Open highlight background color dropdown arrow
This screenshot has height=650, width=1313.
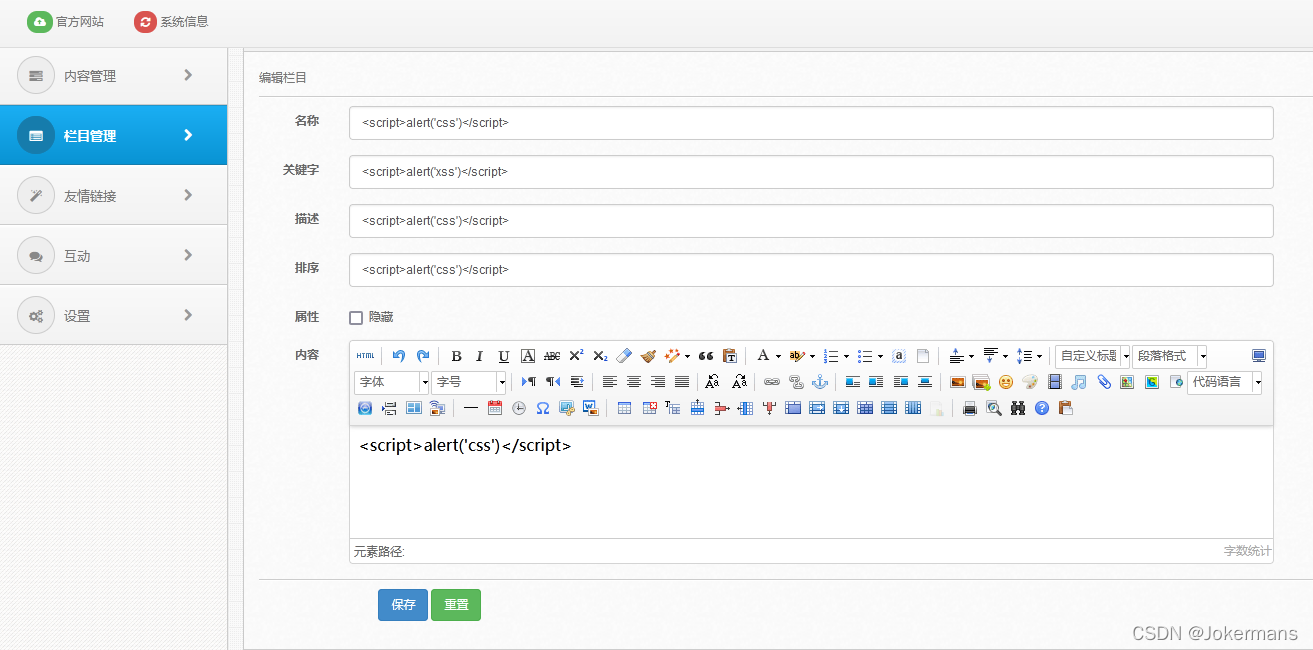click(x=812, y=356)
